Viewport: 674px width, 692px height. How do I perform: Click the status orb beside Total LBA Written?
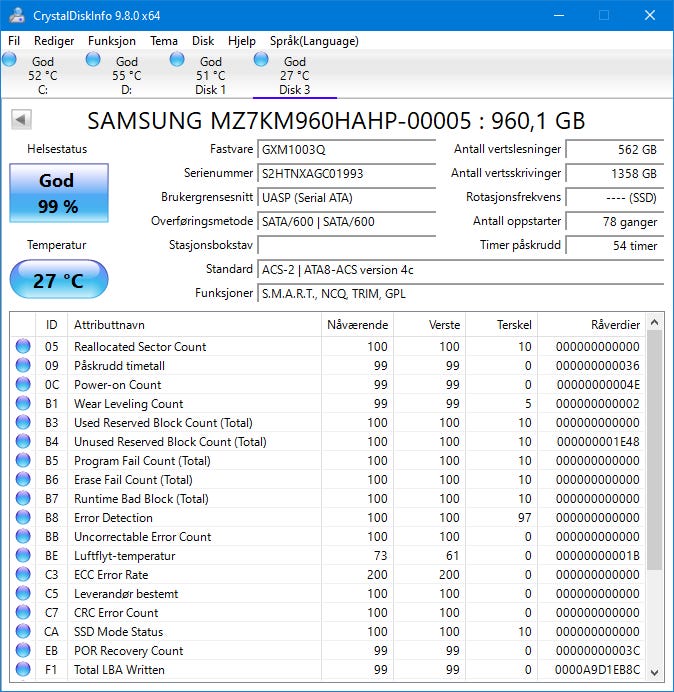tap(23, 670)
